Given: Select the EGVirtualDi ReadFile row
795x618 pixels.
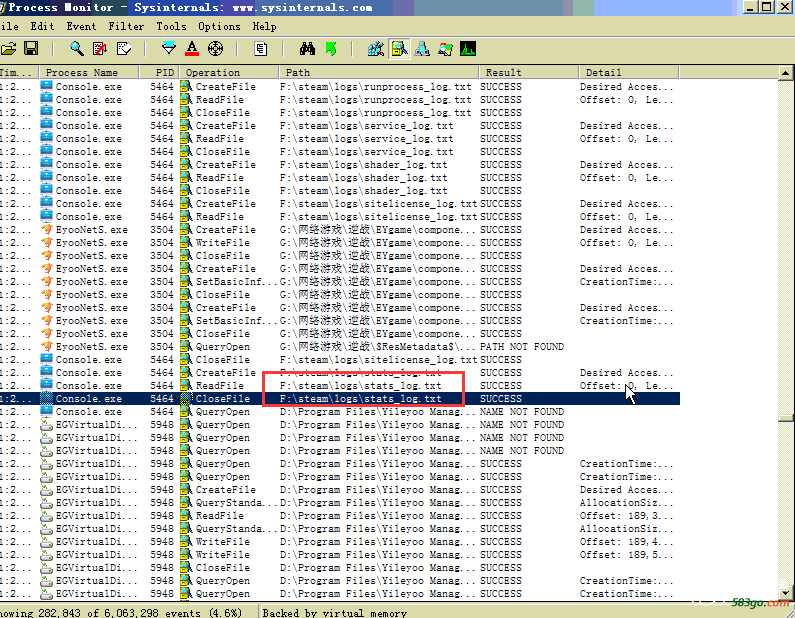Looking at the screenshot, I should pyautogui.click(x=340, y=516).
